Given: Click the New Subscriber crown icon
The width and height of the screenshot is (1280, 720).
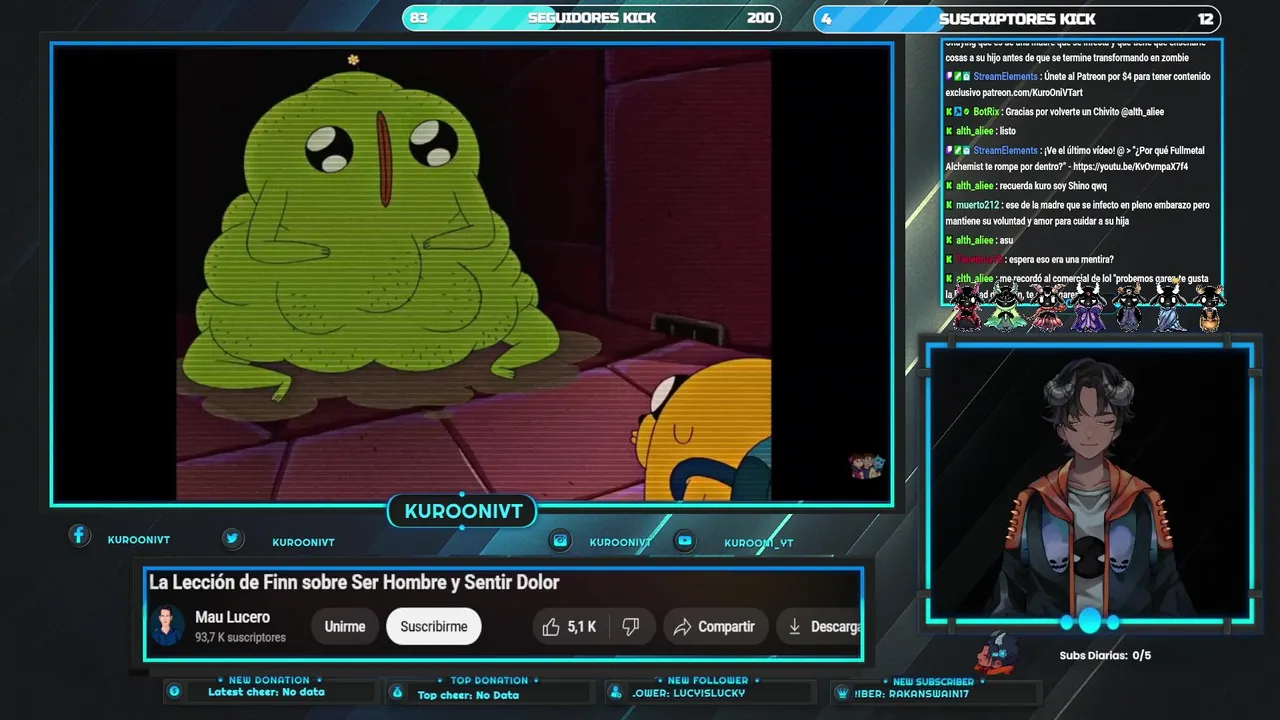Looking at the screenshot, I should [842, 693].
